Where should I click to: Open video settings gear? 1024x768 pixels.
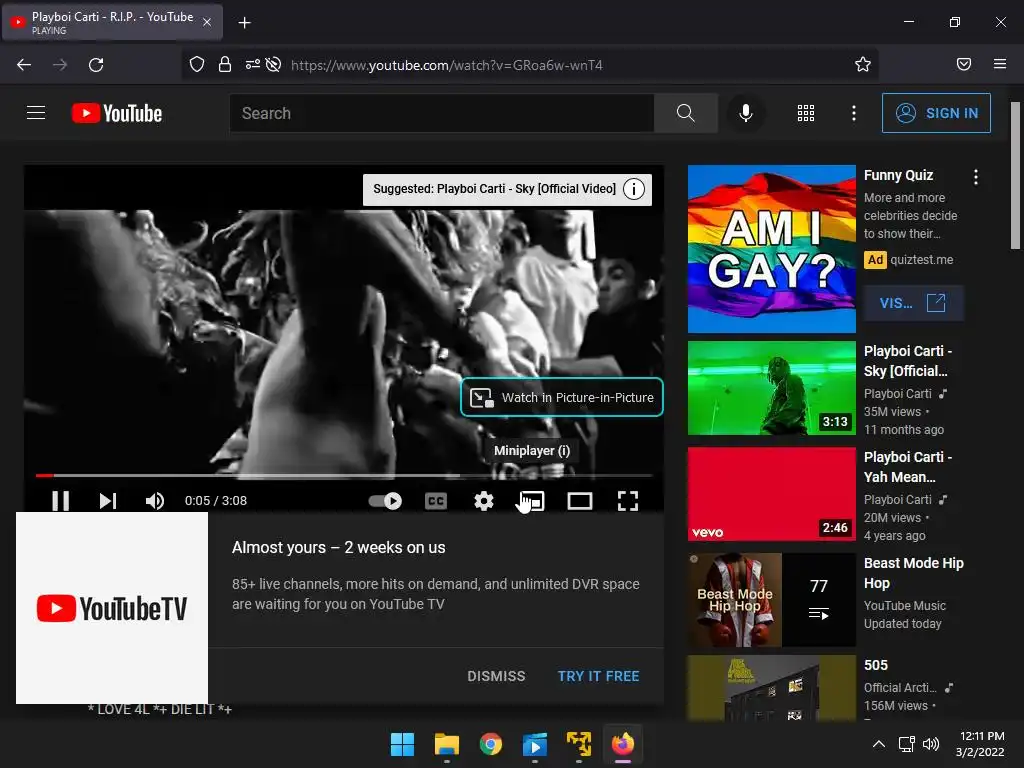click(x=483, y=501)
